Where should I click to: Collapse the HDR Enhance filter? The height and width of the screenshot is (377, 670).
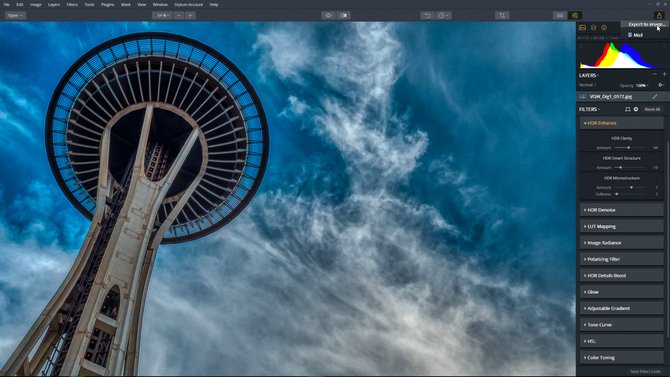tap(622, 123)
